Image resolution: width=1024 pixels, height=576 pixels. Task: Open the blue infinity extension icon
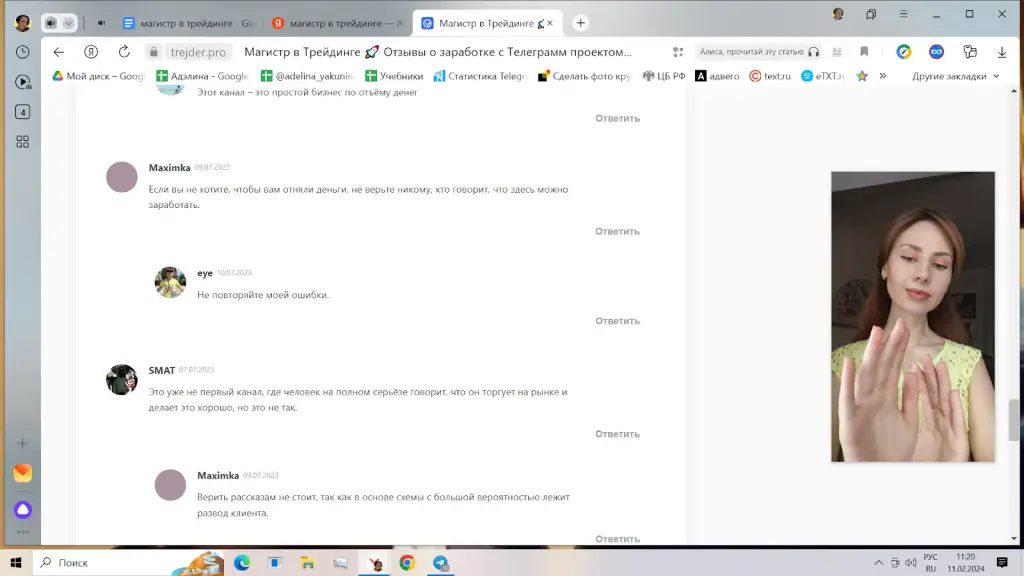936,52
